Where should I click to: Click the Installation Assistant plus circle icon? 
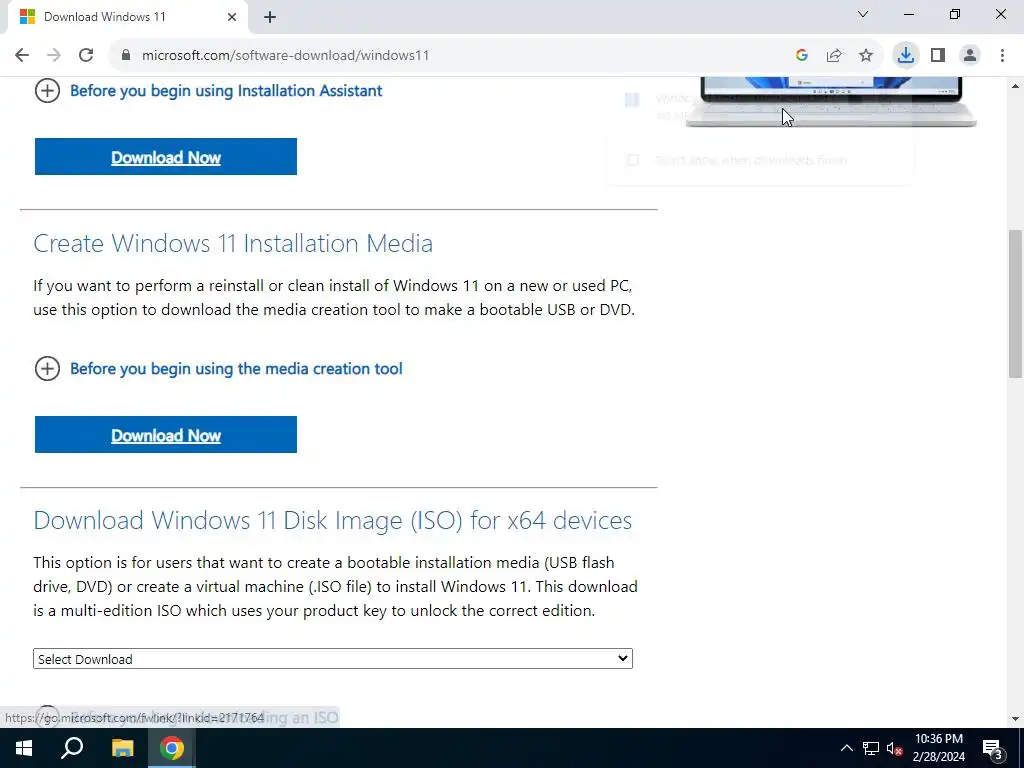click(x=47, y=91)
